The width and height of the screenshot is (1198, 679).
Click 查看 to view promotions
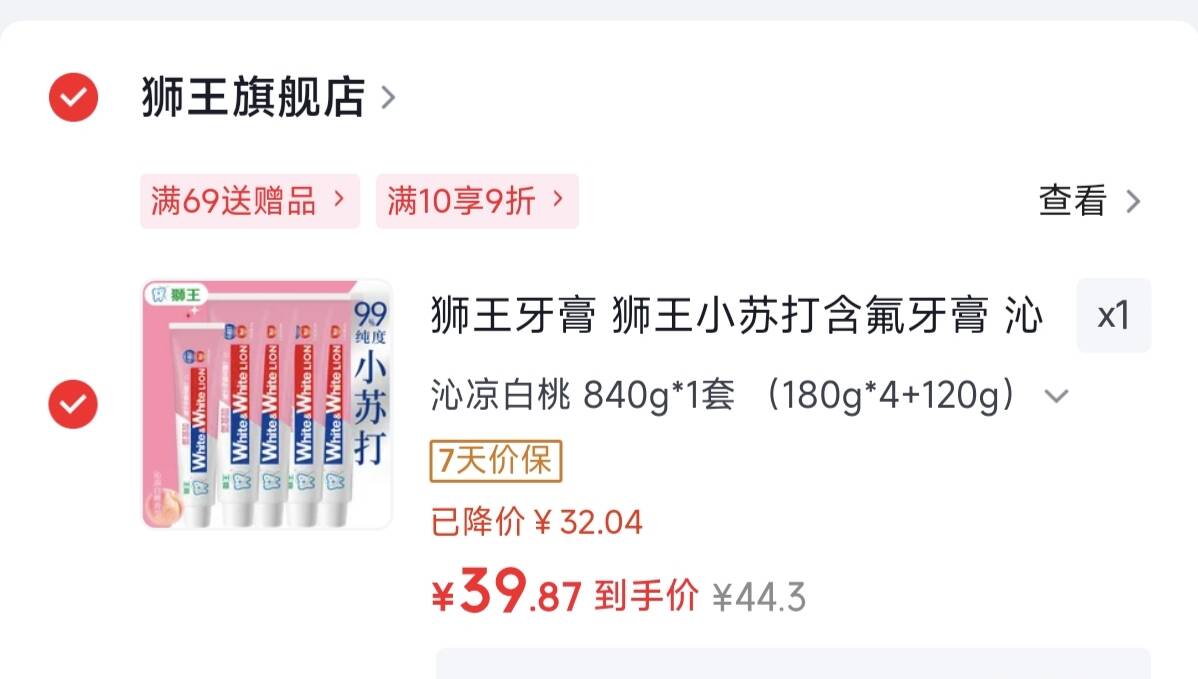click(x=1073, y=201)
